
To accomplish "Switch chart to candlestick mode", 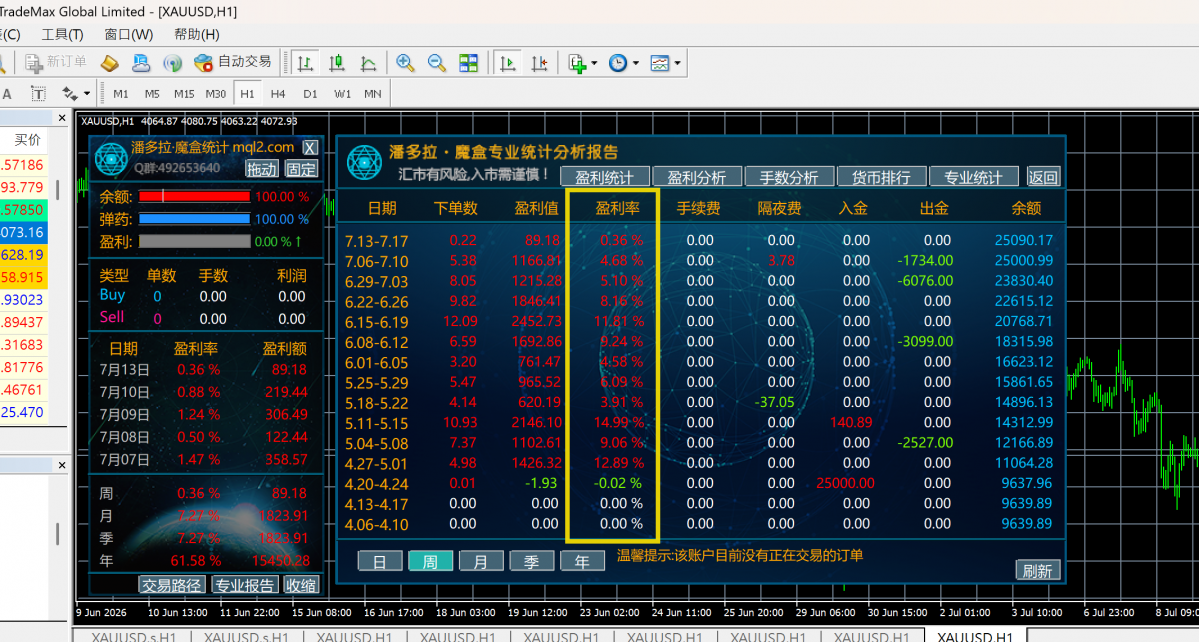I will [336, 63].
